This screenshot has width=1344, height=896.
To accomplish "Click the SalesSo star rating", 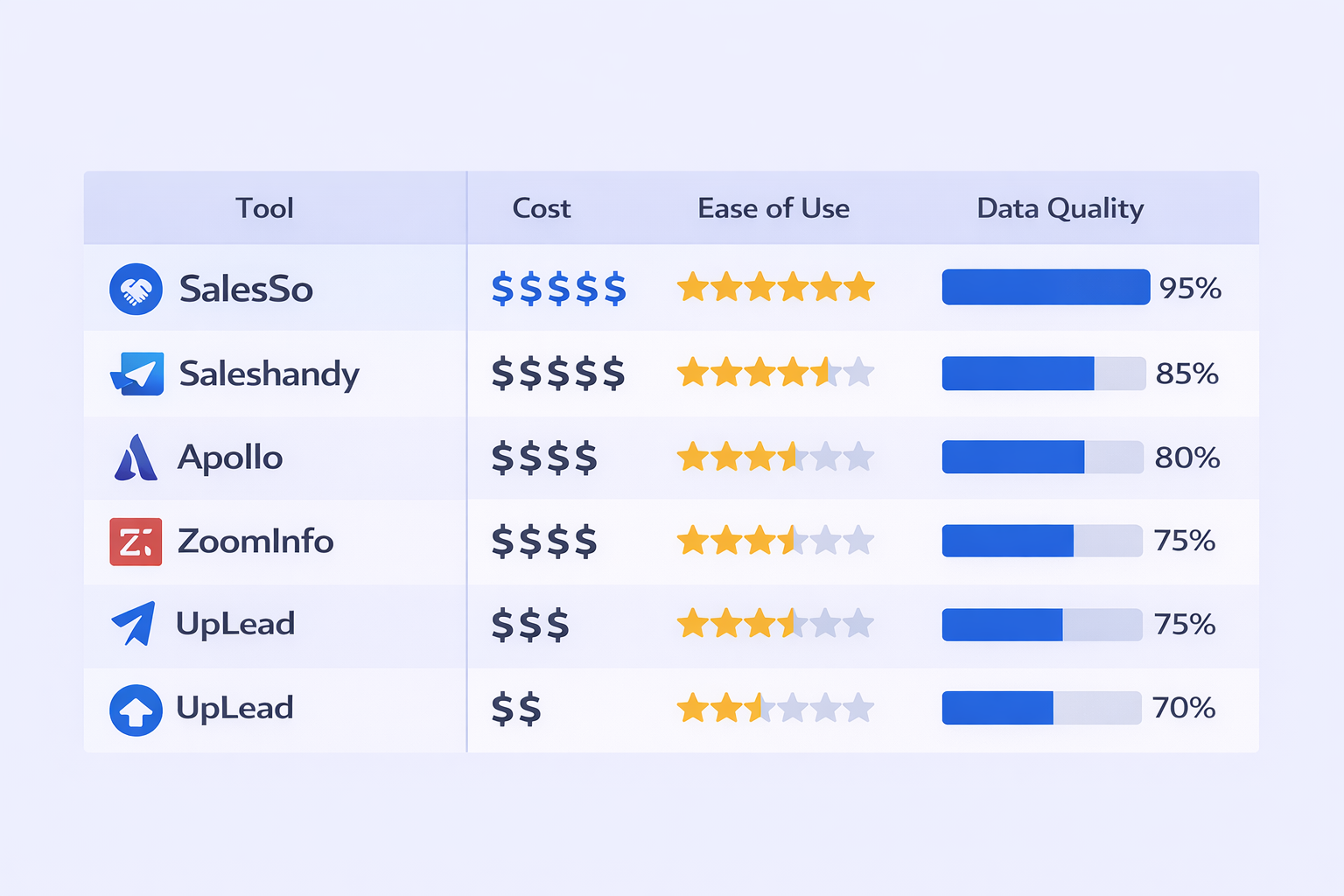I will tap(775, 287).
